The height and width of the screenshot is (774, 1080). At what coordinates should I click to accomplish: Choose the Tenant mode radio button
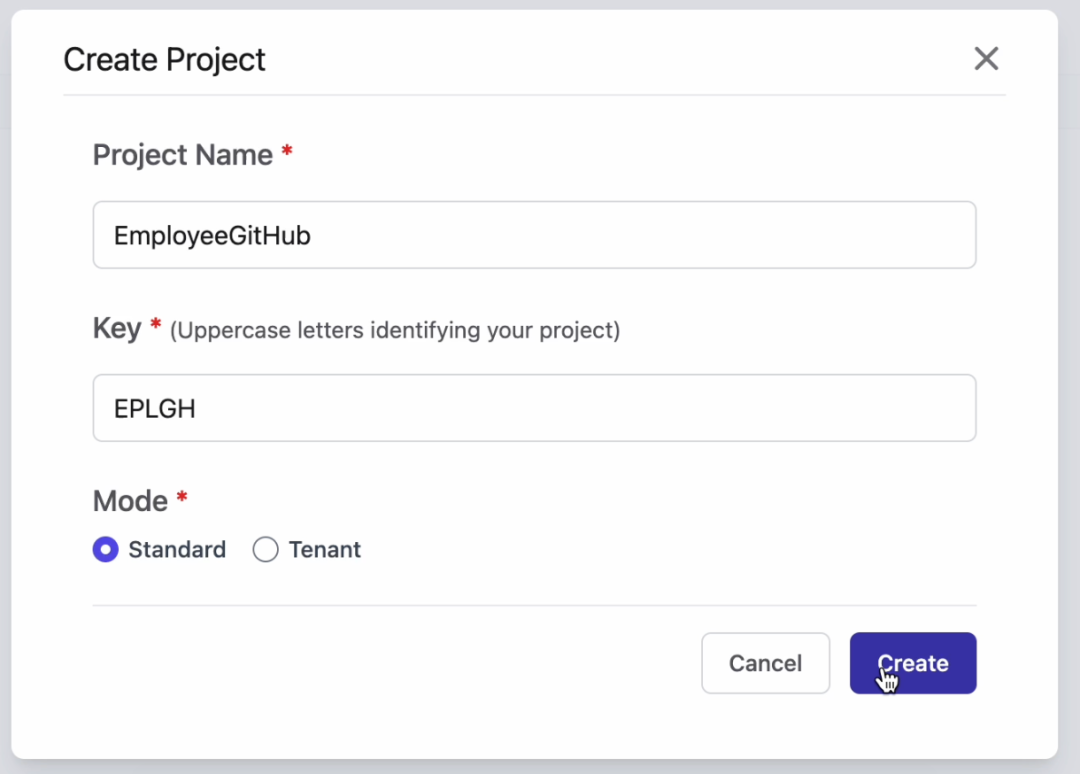(x=265, y=550)
